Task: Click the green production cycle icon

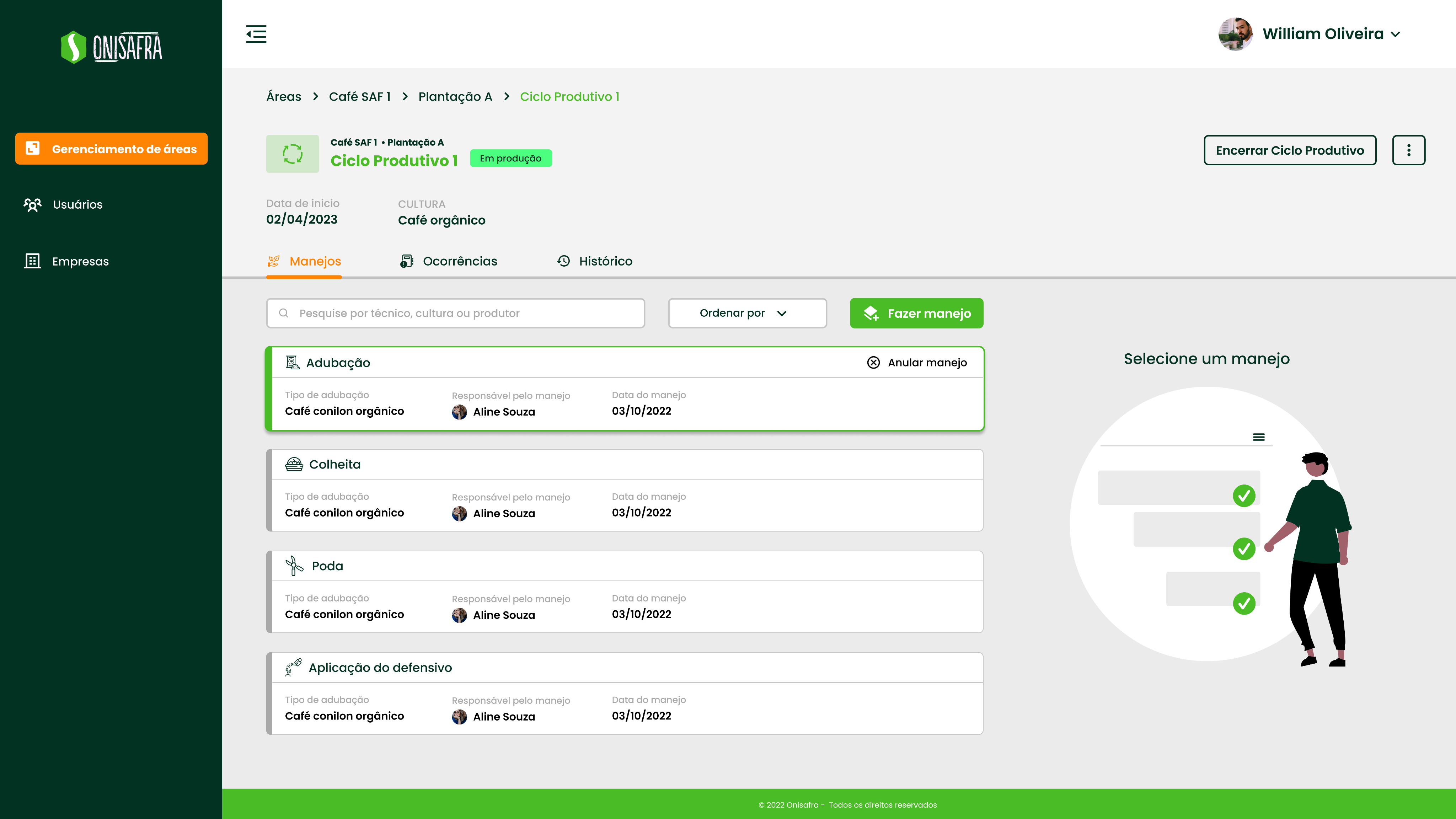Action: (x=293, y=153)
